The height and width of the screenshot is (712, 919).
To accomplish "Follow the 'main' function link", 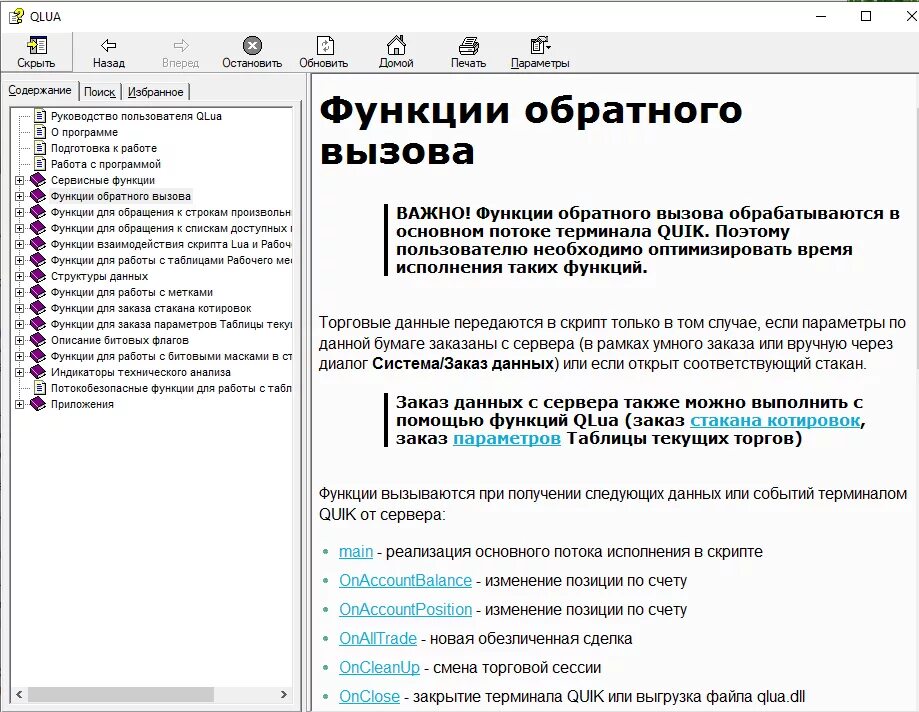I will click(x=356, y=552).
